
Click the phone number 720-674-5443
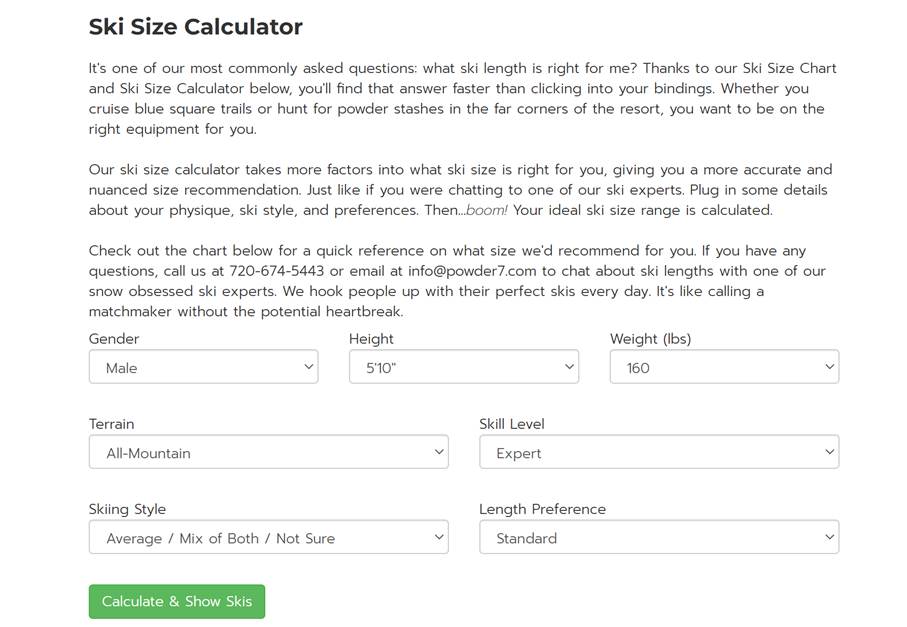click(276, 271)
